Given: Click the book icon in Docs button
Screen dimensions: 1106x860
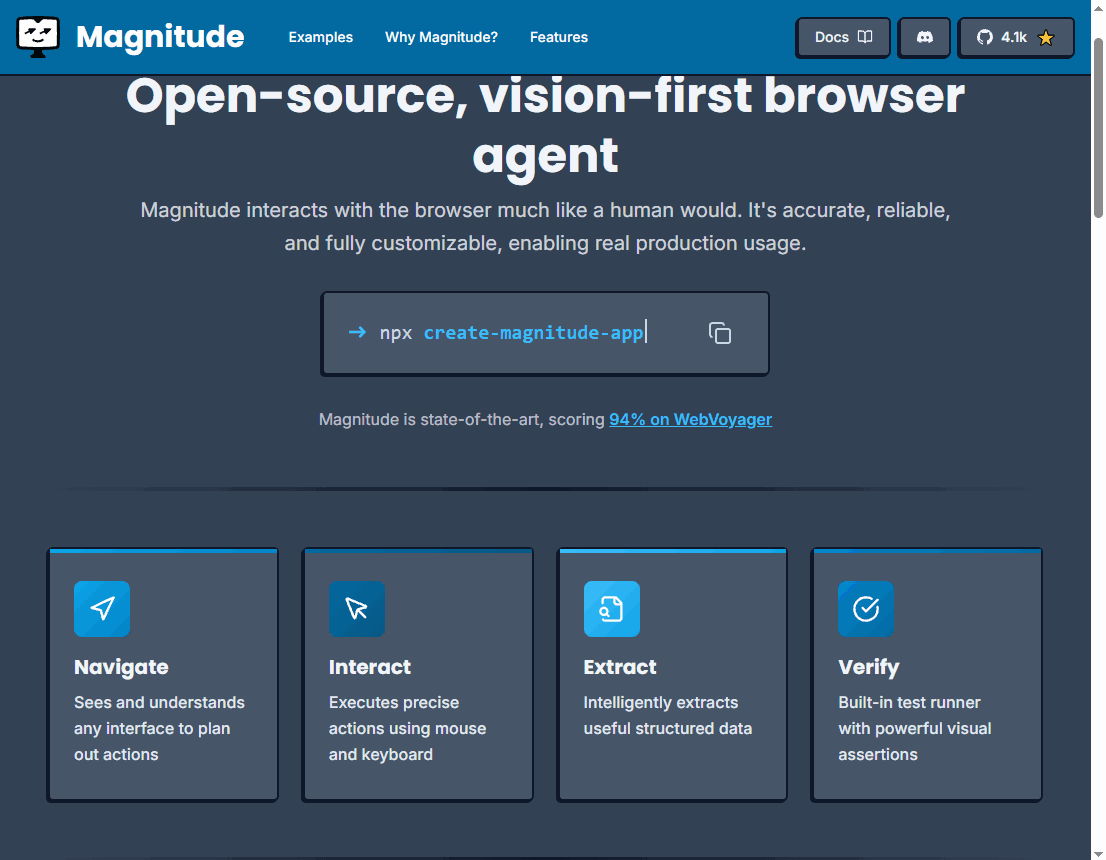Looking at the screenshot, I should pyautogui.click(x=865, y=37).
